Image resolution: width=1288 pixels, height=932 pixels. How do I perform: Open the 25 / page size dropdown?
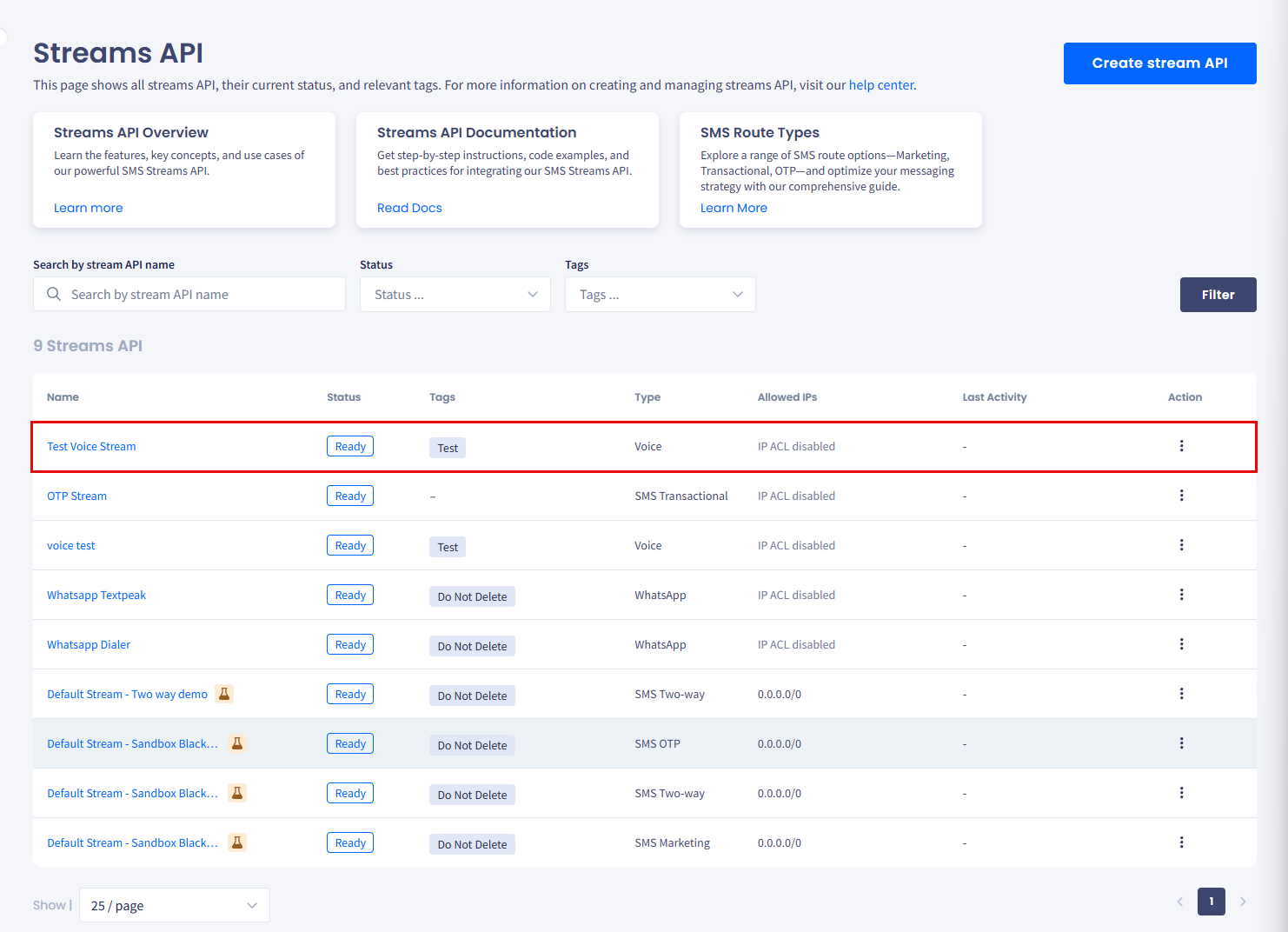(175, 905)
